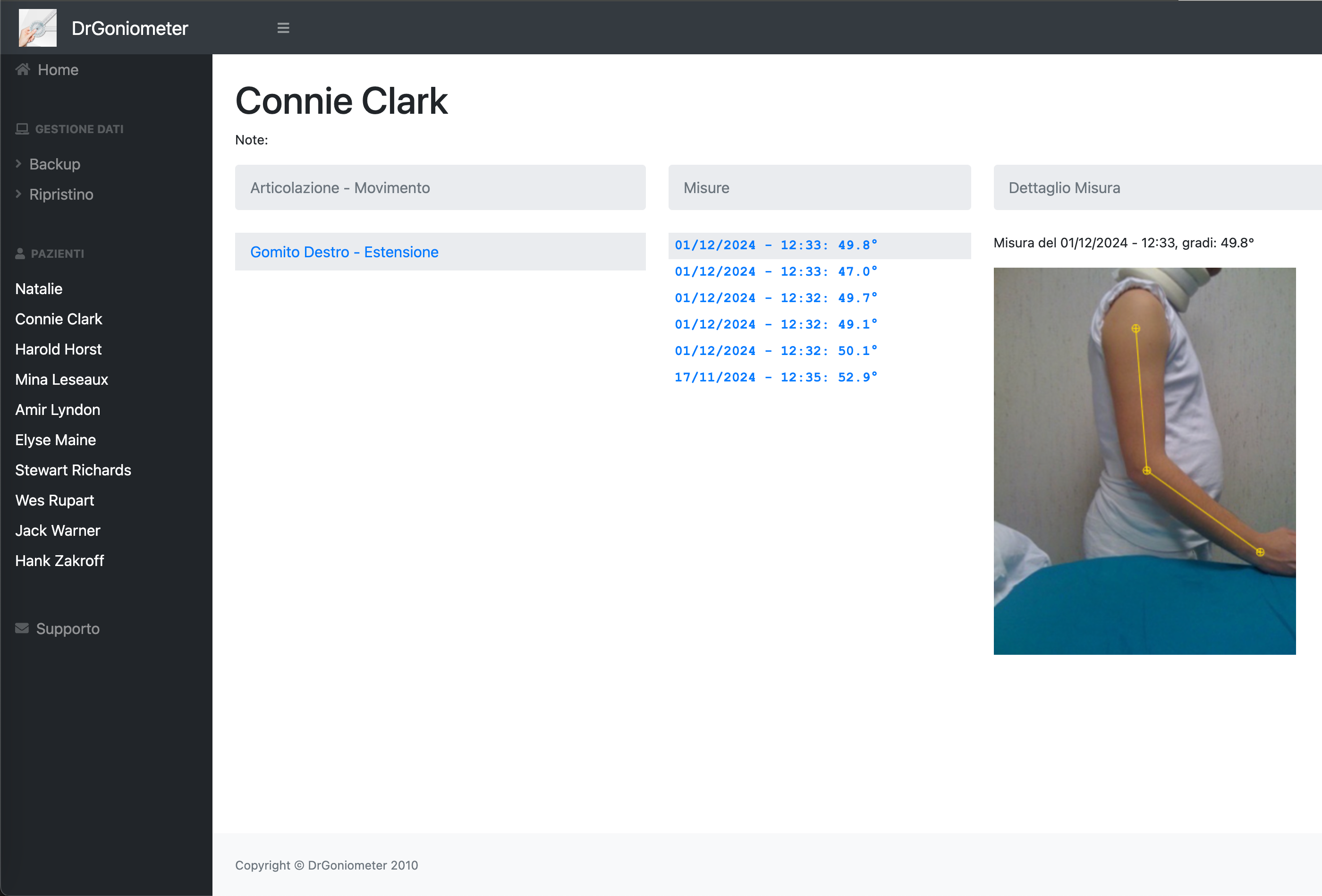Viewport: 1322px width, 896px height.
Task: Open Ripristino in Gestione Dati
Action: 61,194
